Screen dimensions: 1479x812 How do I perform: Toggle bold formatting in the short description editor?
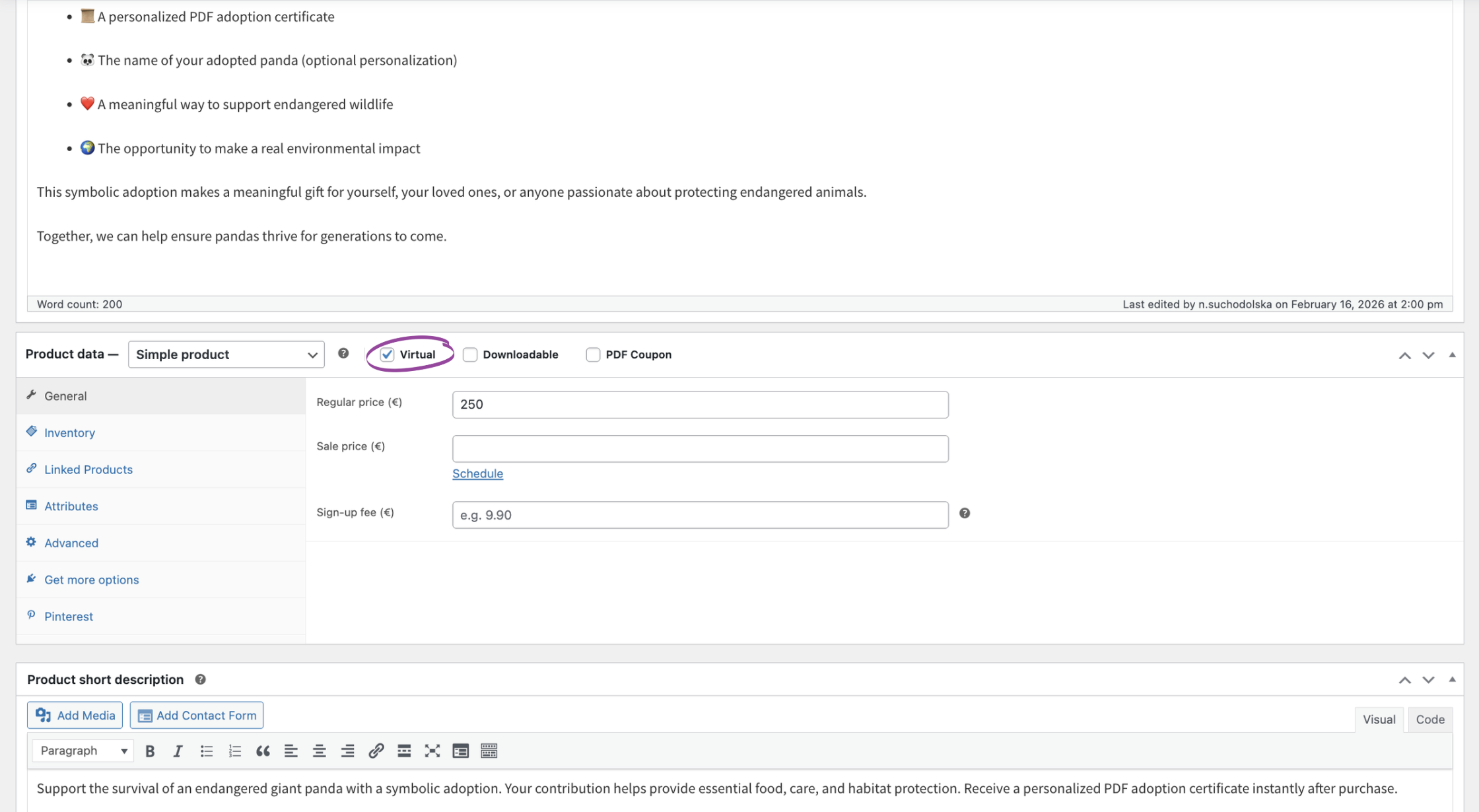[x=150, y=751]
